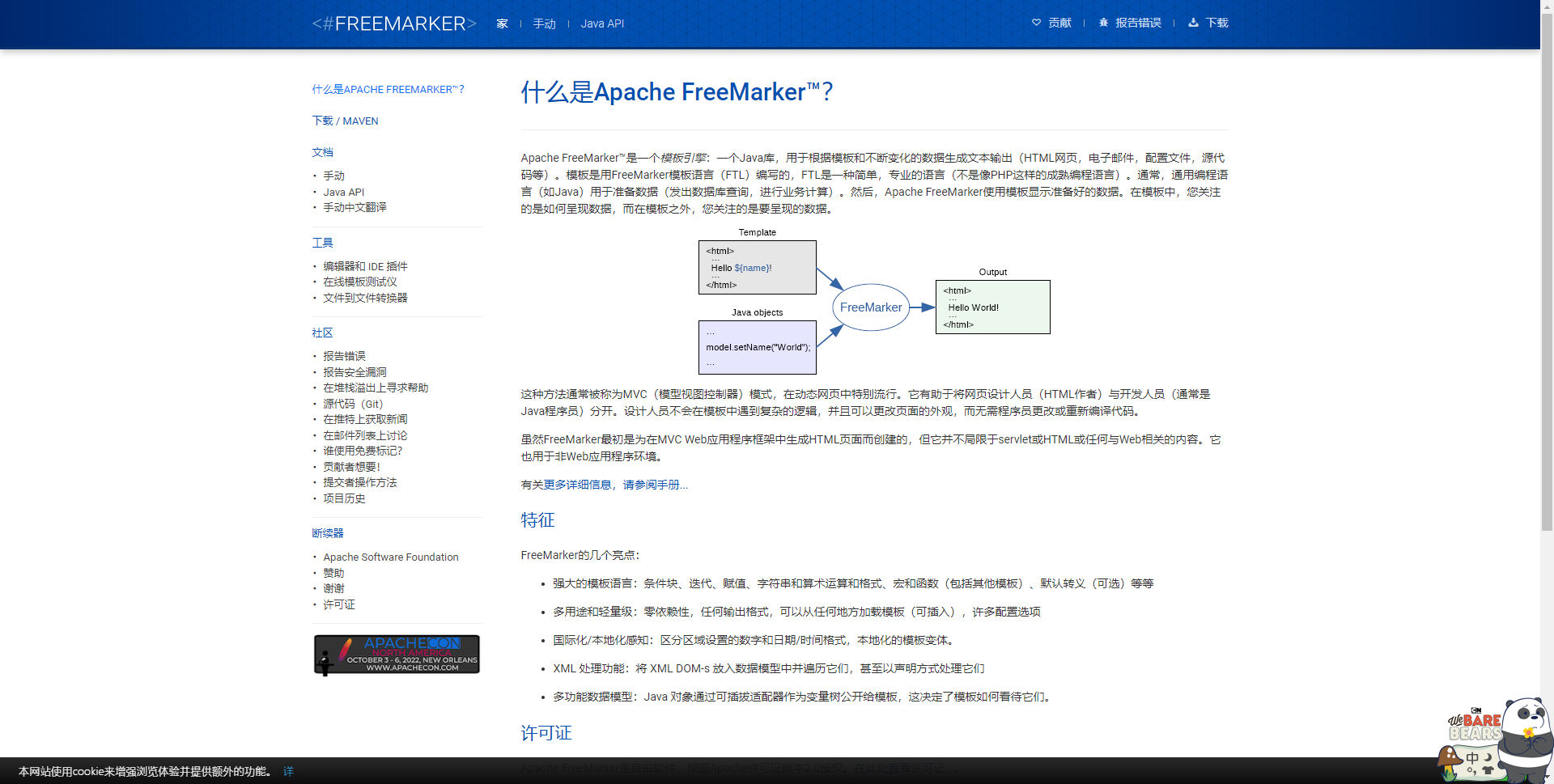Click the 详 link in cookie notice

click(288, 771)
